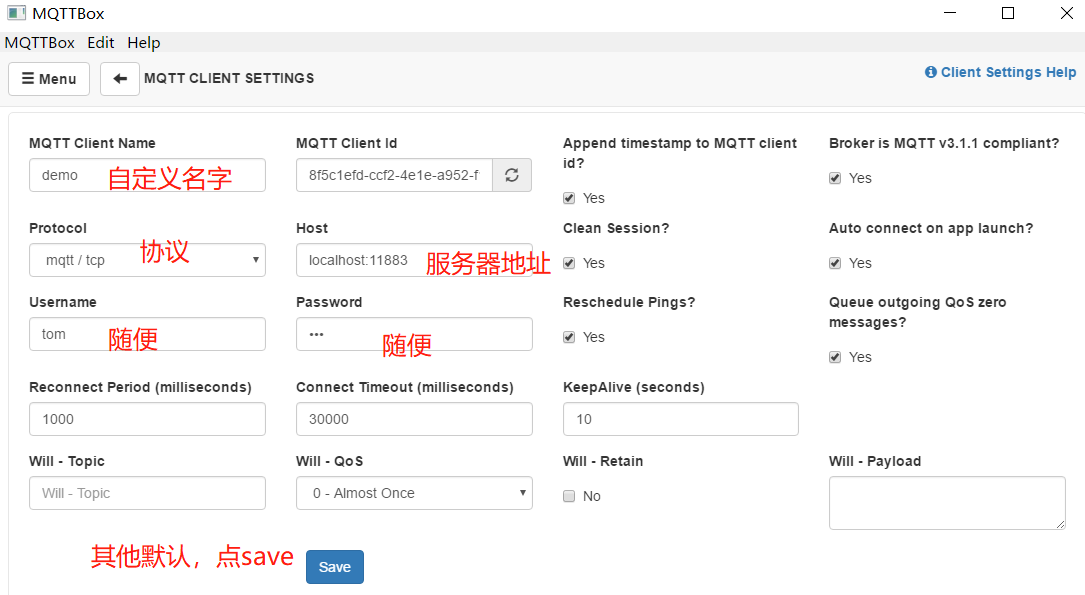This screenshot has width=1085, height=595.
Task: Focus the Host field with localhost:11883
Action: click(414, 260)
